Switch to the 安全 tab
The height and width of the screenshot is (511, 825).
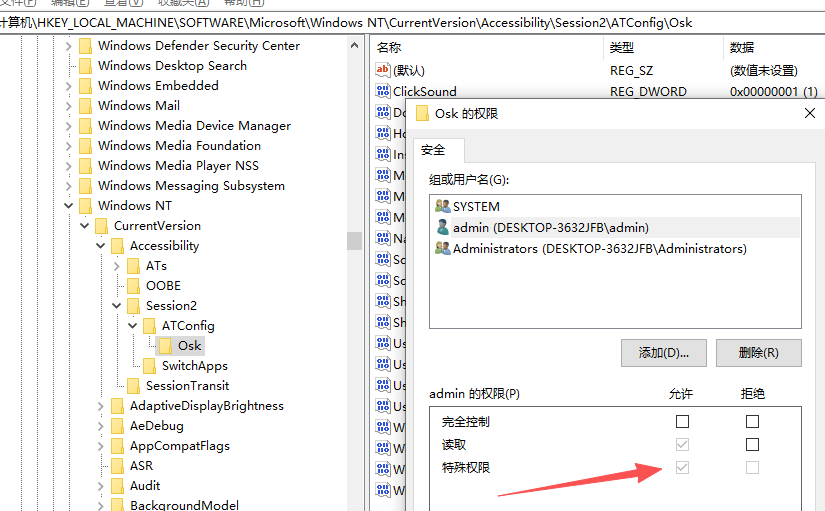tap(433, 150)
